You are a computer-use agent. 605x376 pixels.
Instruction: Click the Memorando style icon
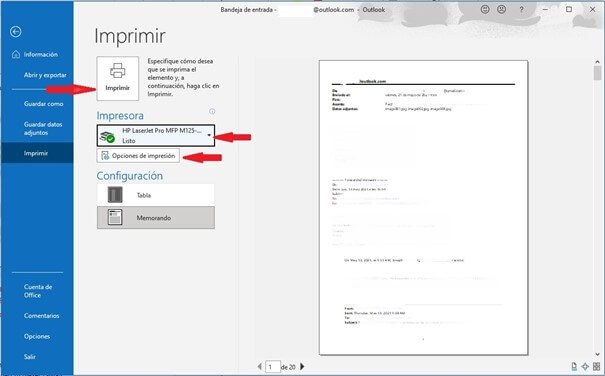coord(115,217)
